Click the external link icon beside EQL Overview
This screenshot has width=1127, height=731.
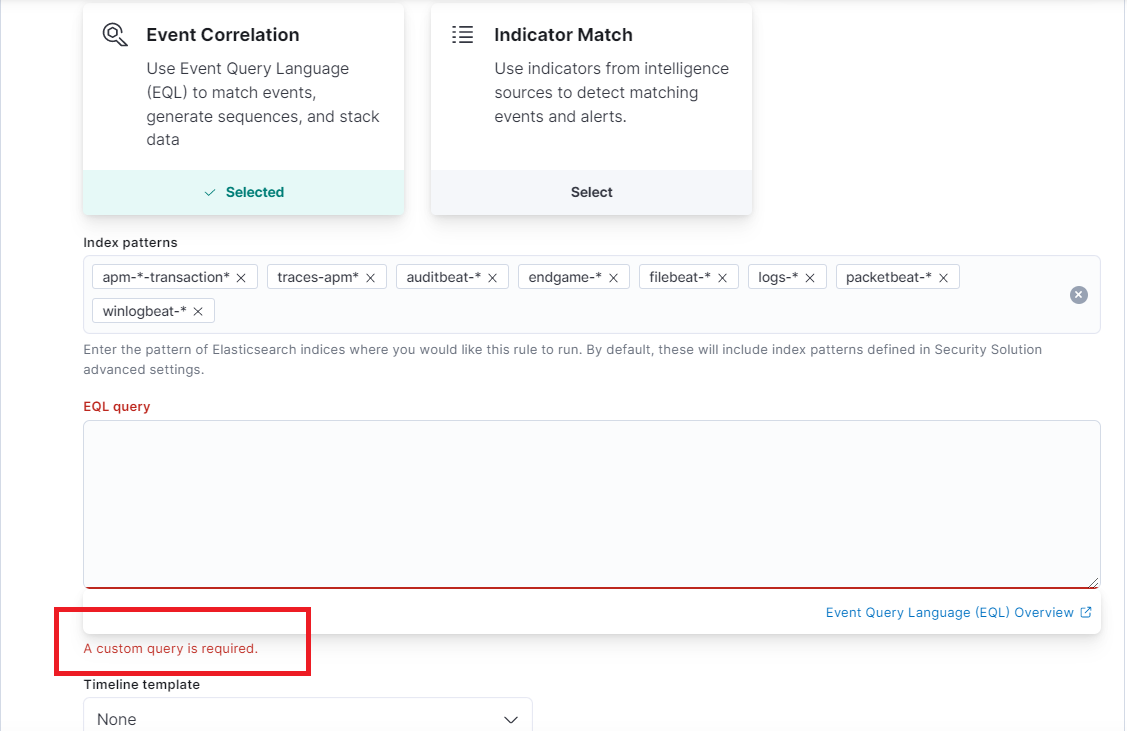click(x=1087, y=612)
